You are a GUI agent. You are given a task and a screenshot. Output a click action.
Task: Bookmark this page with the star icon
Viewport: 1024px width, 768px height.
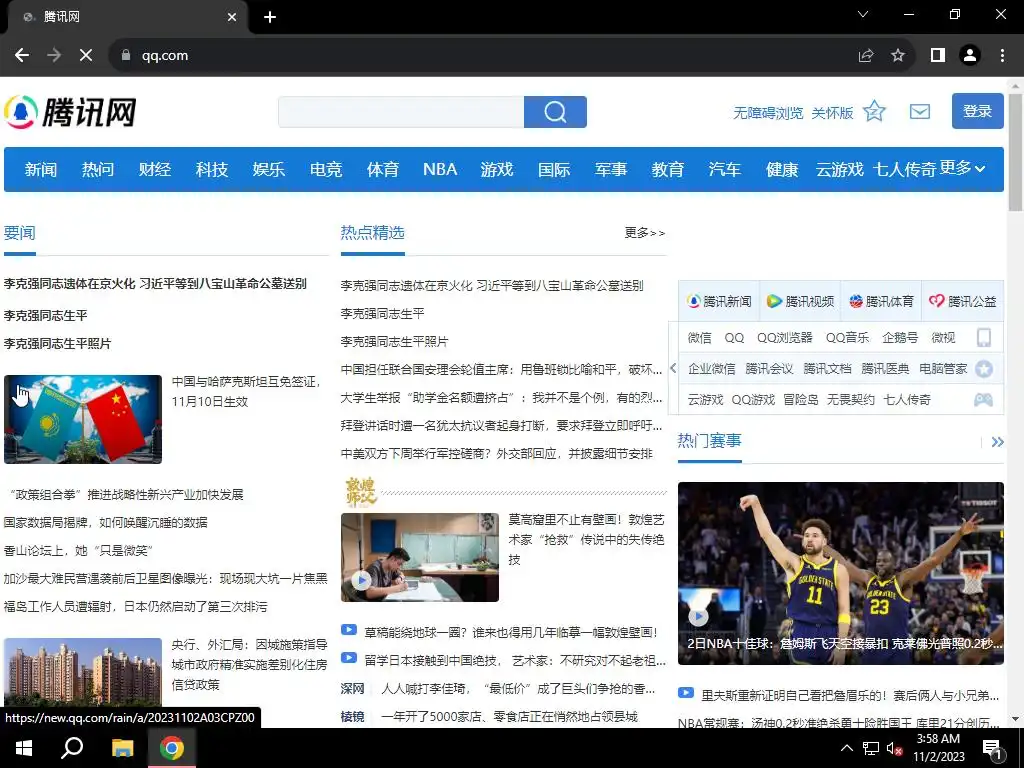(898, 56)
